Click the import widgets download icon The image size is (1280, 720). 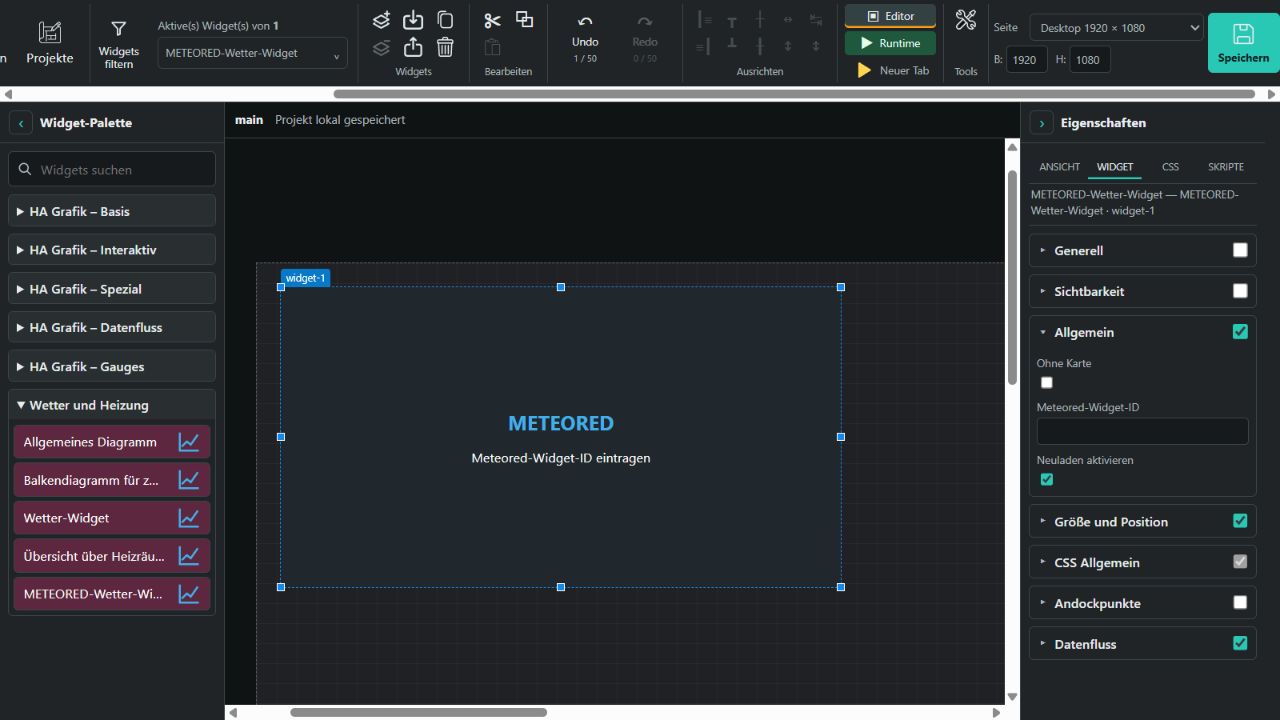(x=413, y=20)
